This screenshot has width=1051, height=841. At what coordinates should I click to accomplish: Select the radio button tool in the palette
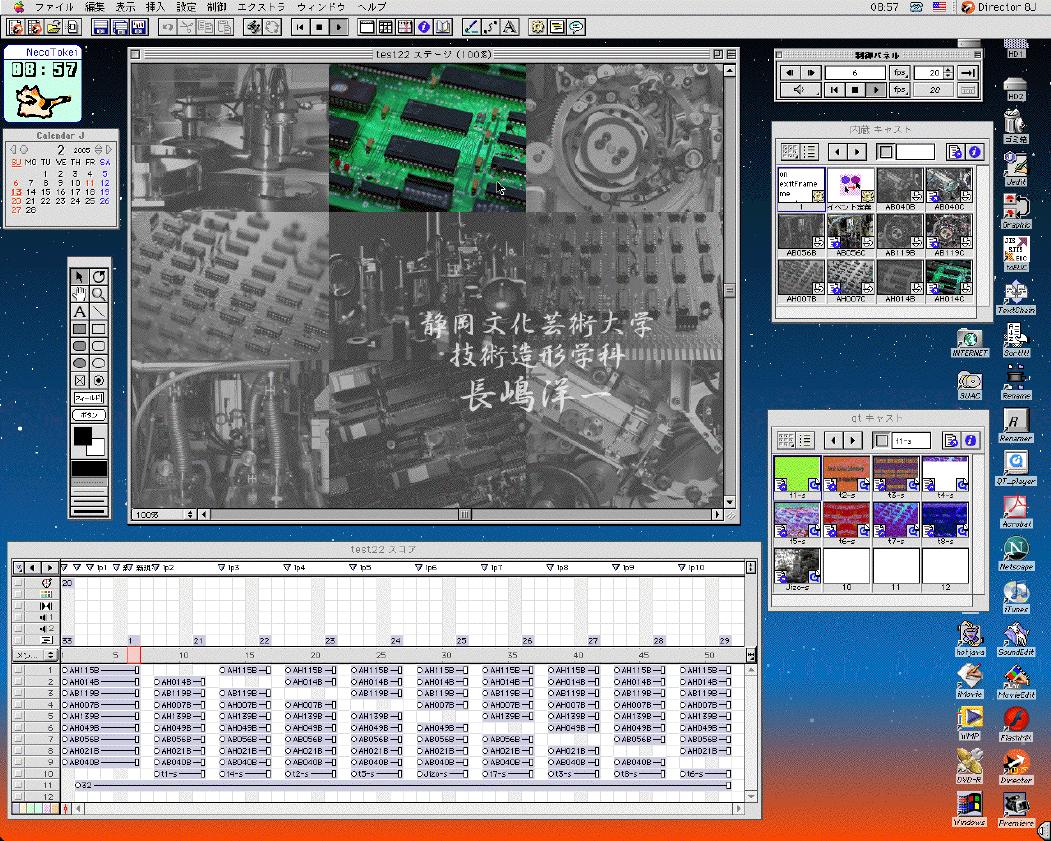(99, 381)
